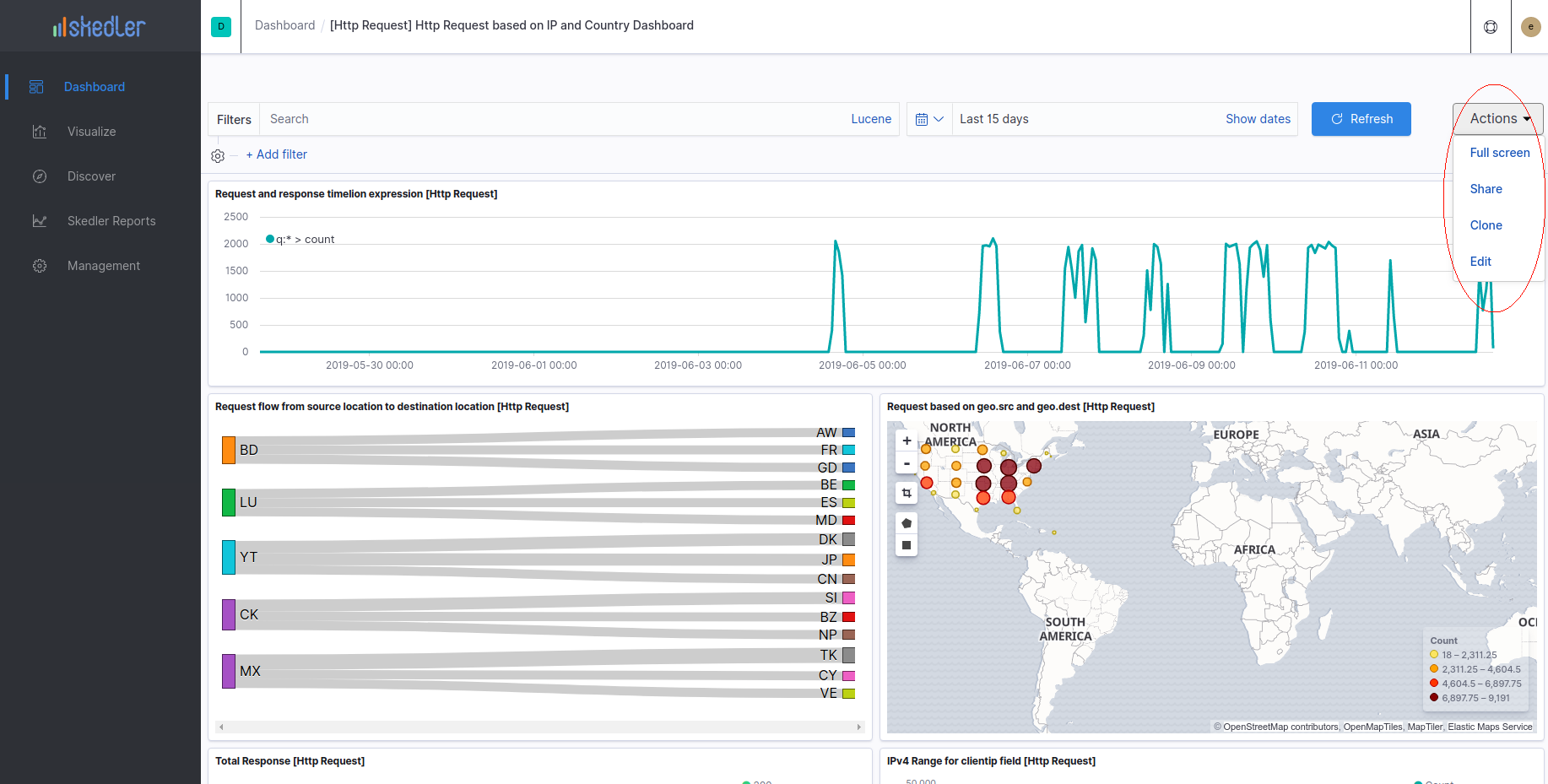
Task: Click the Elastic Maps Service link
Action: click(1490, 727)
